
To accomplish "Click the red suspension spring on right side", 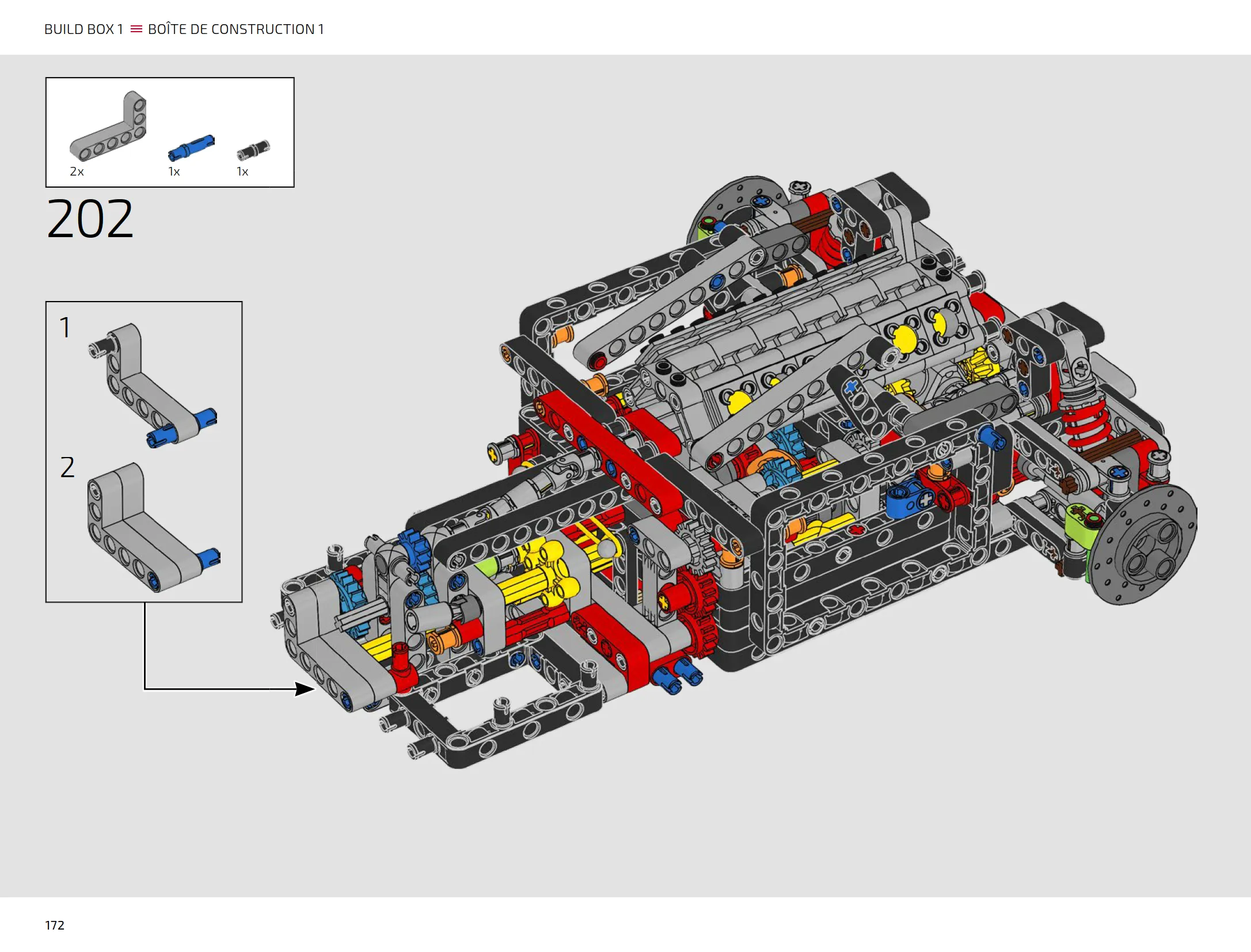I will (1086, 423).
